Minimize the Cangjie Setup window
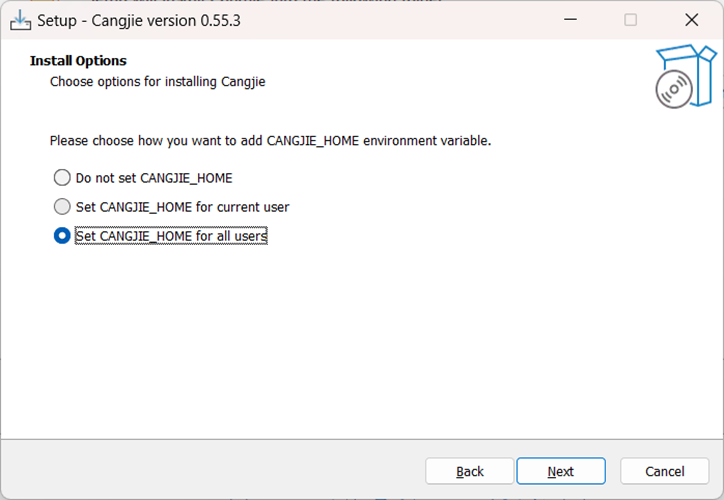Viewport: 724px width, 500px height. [570, 20]
